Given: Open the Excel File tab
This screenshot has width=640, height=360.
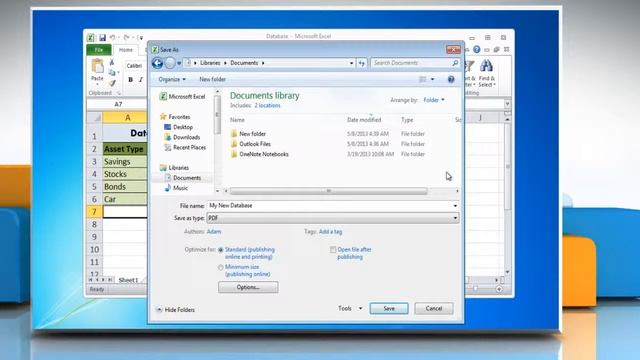Looking at the screenshot, I should coord(99,50).
